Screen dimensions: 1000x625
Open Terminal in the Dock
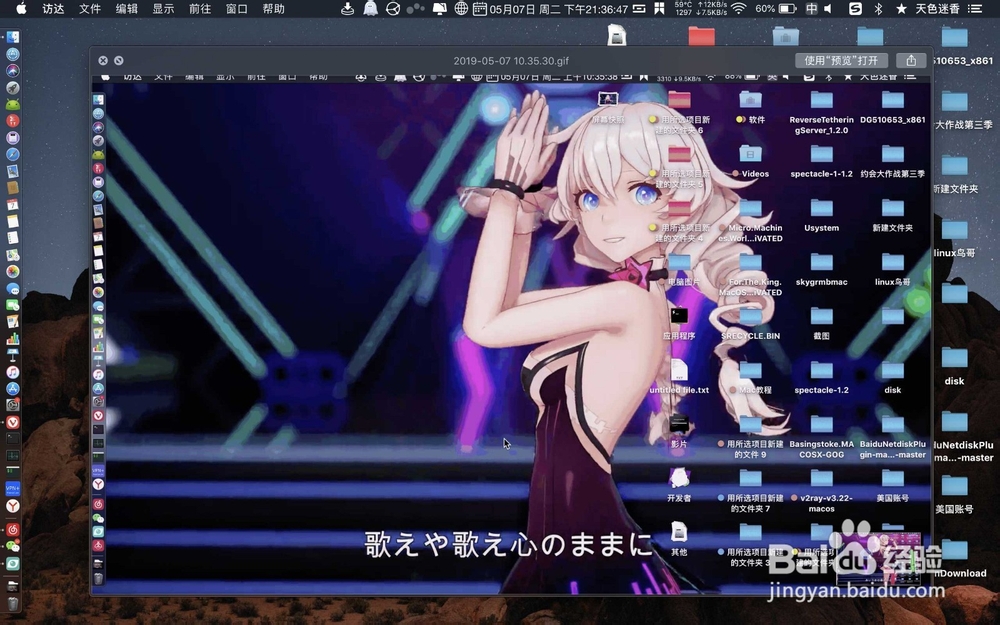tap(12, 439)
